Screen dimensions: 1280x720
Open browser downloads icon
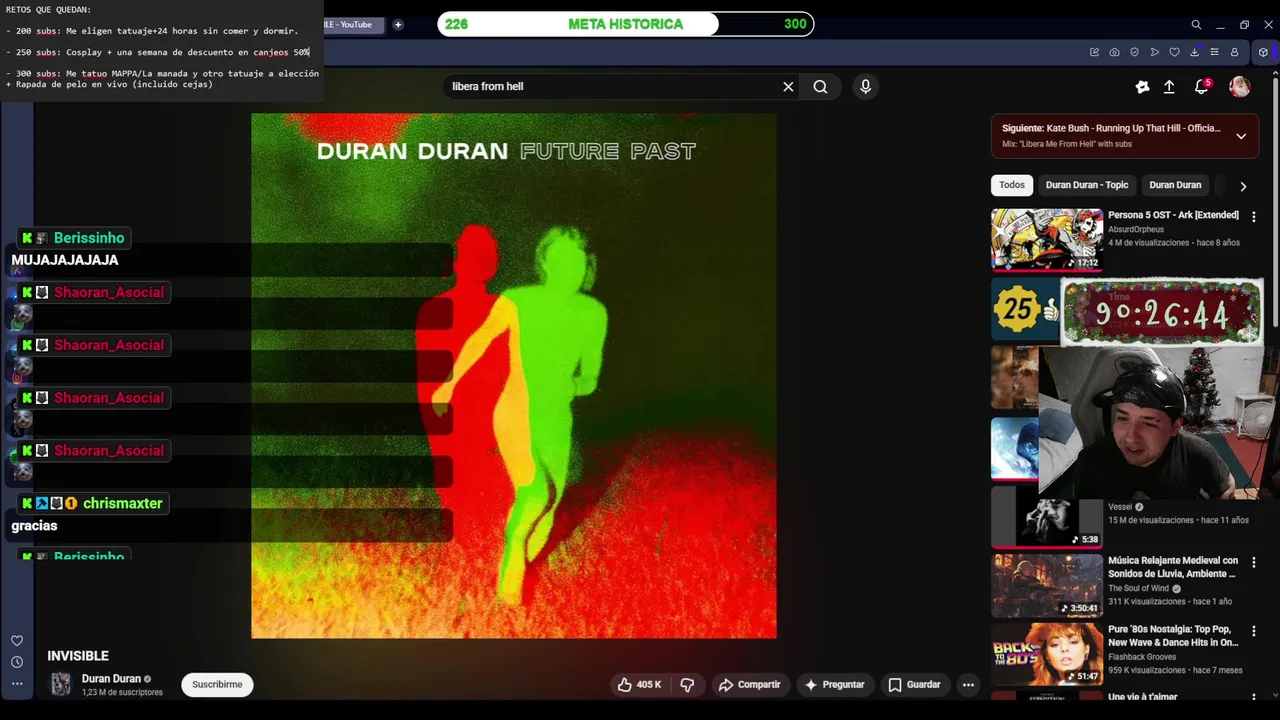tap(1194, 52)
